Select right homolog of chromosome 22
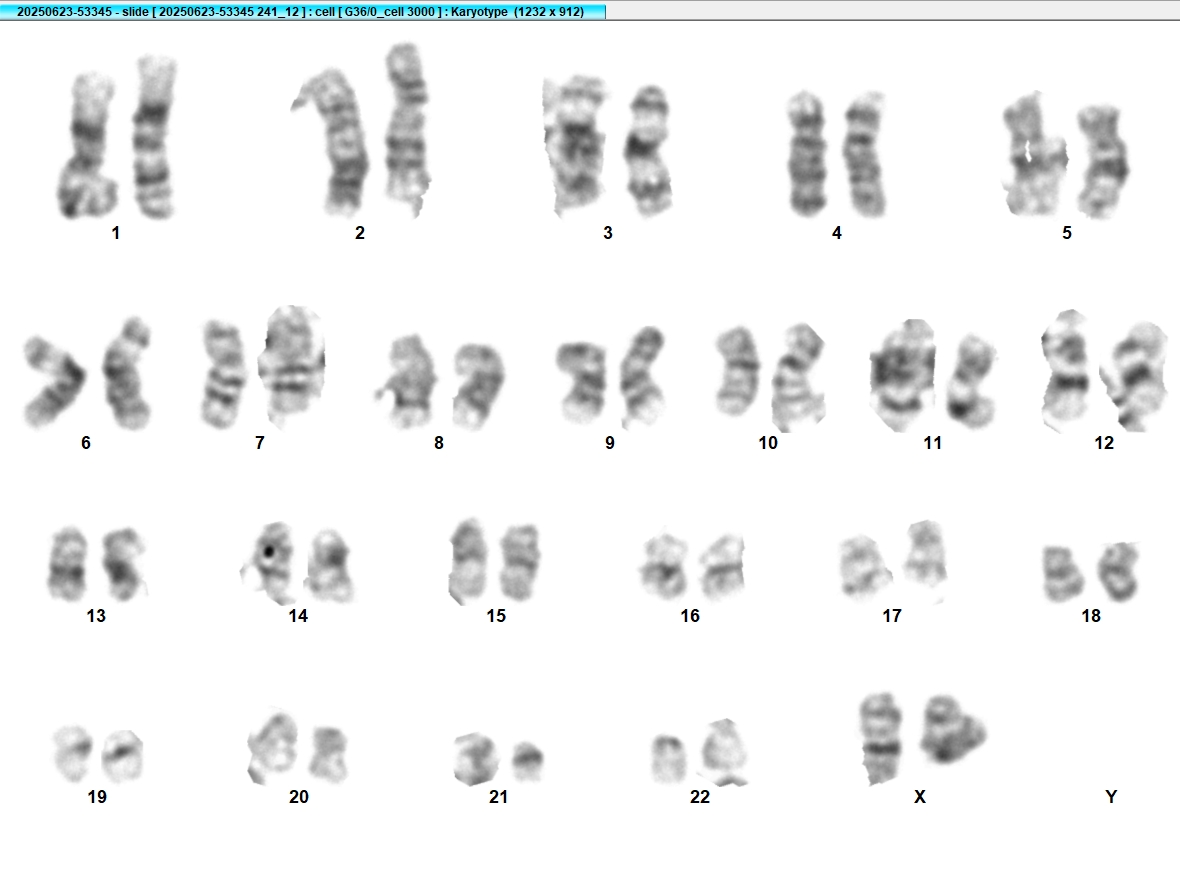1180x887 pixels. [x=725, y=752]
